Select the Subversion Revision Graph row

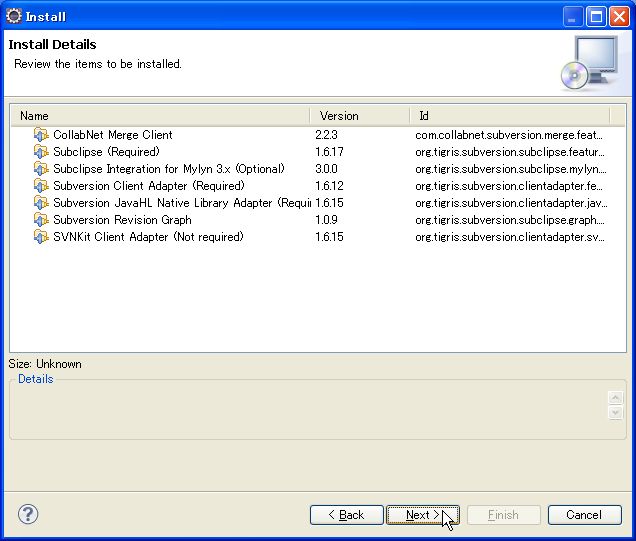[x=318, y=220]
